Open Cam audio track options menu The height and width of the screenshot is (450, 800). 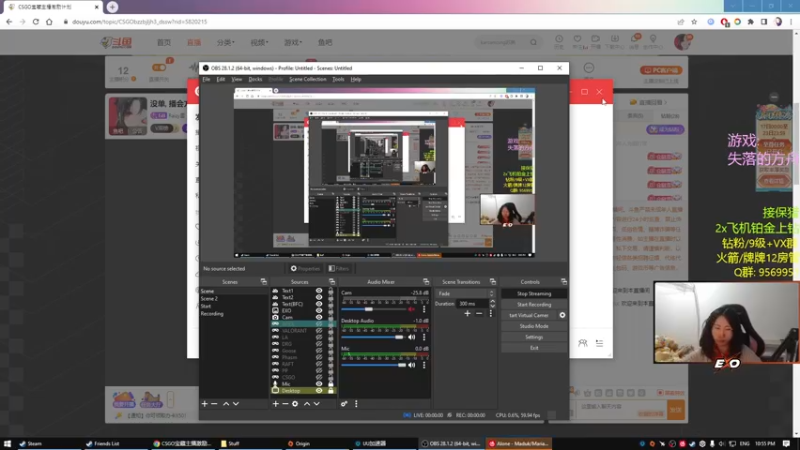pyautogui.click(x=424, y=309)
